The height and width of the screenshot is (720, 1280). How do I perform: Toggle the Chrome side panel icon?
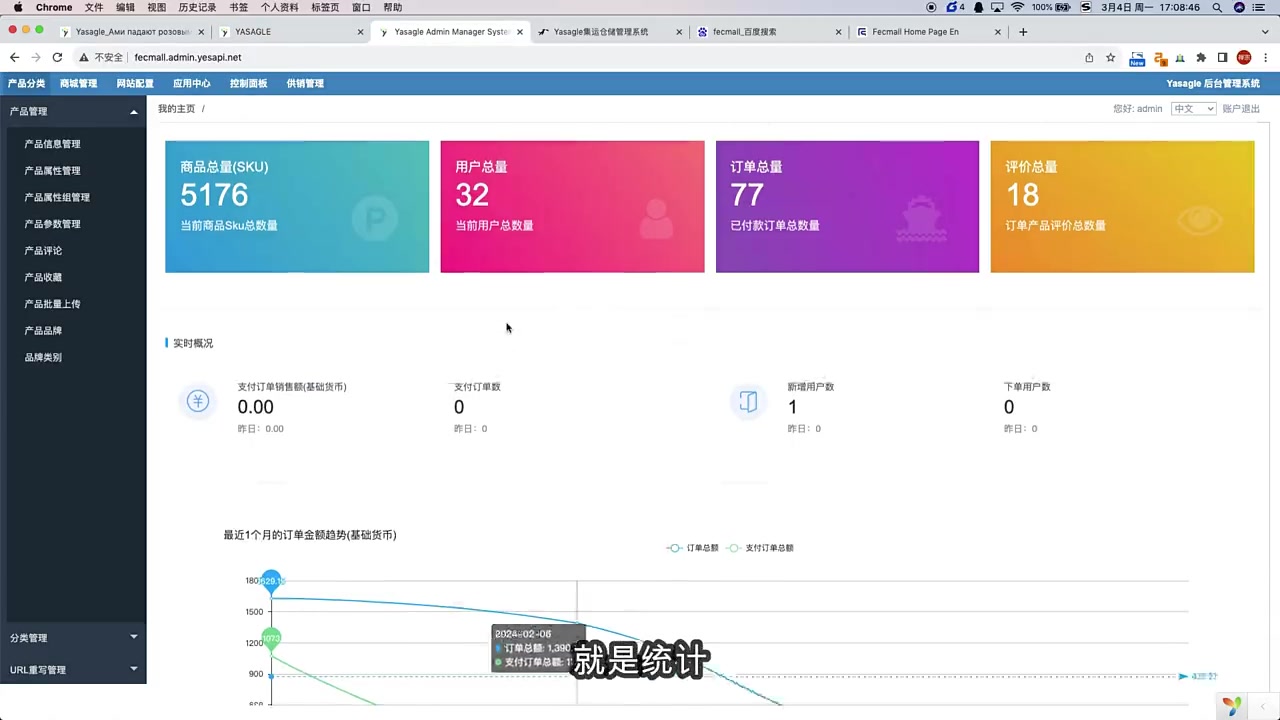coord(1222,58)
